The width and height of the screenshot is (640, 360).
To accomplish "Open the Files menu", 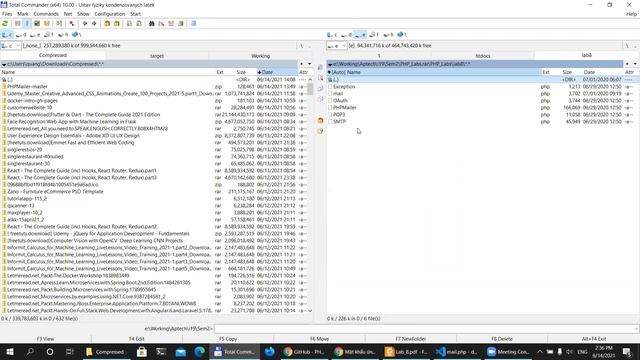I will click(x=7, y=14).
